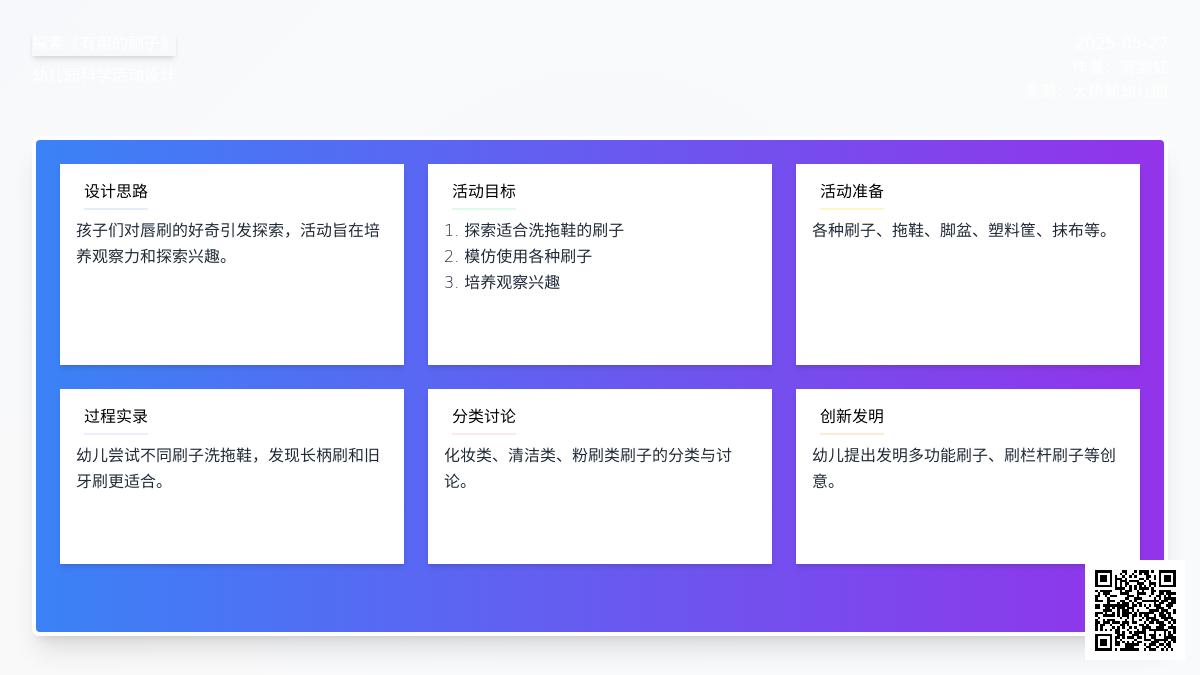Screen dimensions: 1200x675
Task: Click the highlighted title box in the header
Action: click(104, 44)
